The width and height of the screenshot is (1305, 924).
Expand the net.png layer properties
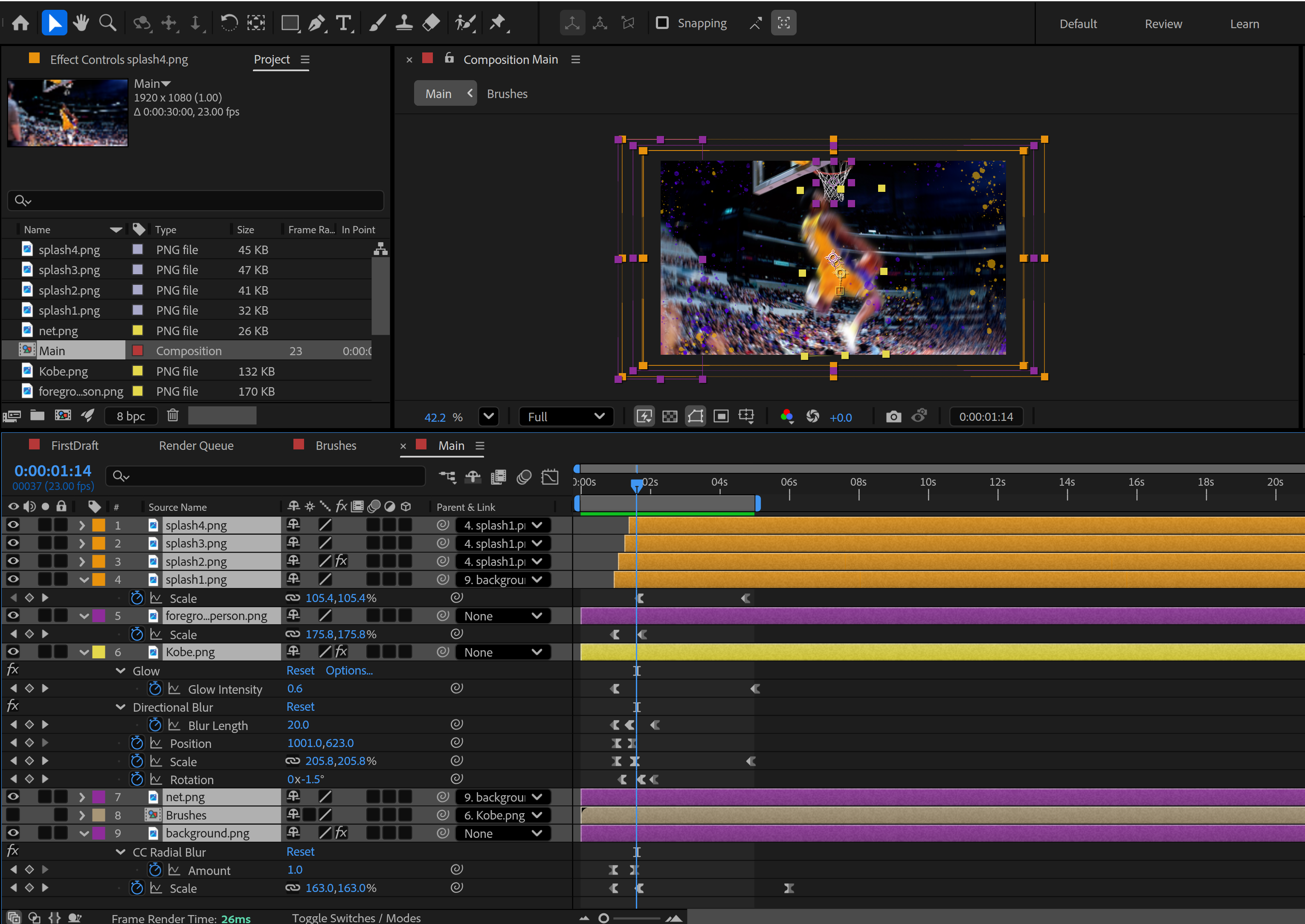[x=82, y=797]
